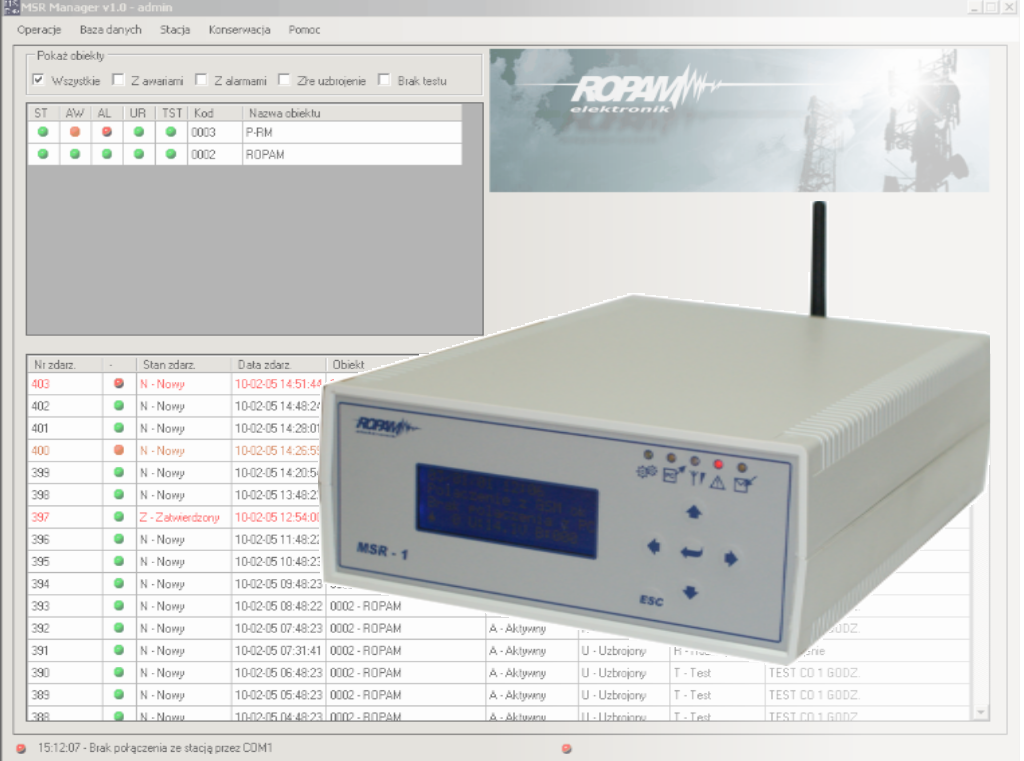Click the Nr zdarz. column header
Screen dimensions: 1024x761
pyautogui.click(x=65, y=364)
